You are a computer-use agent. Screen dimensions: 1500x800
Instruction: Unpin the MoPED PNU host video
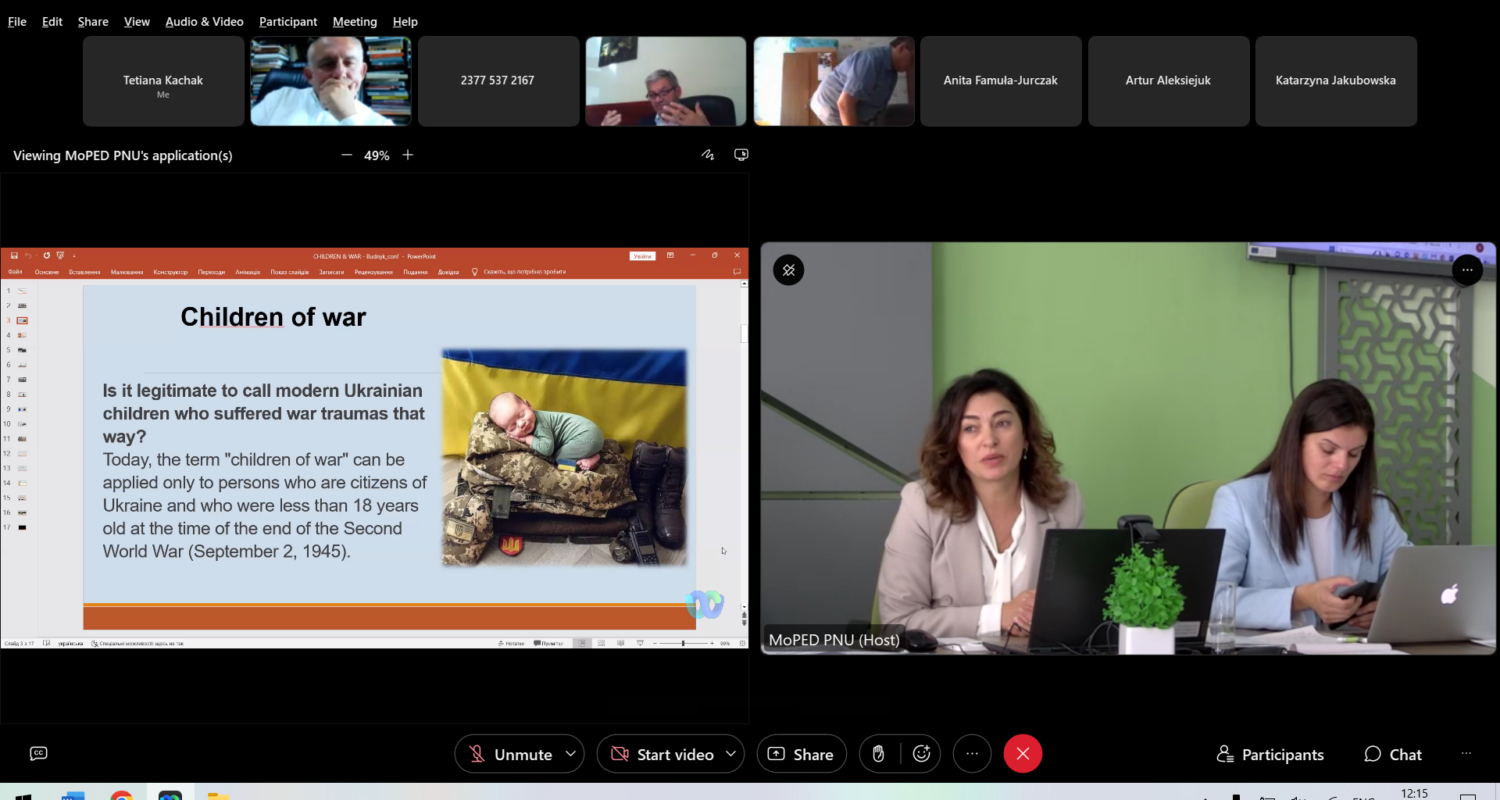pyautogui.click(x=788, y=270)
